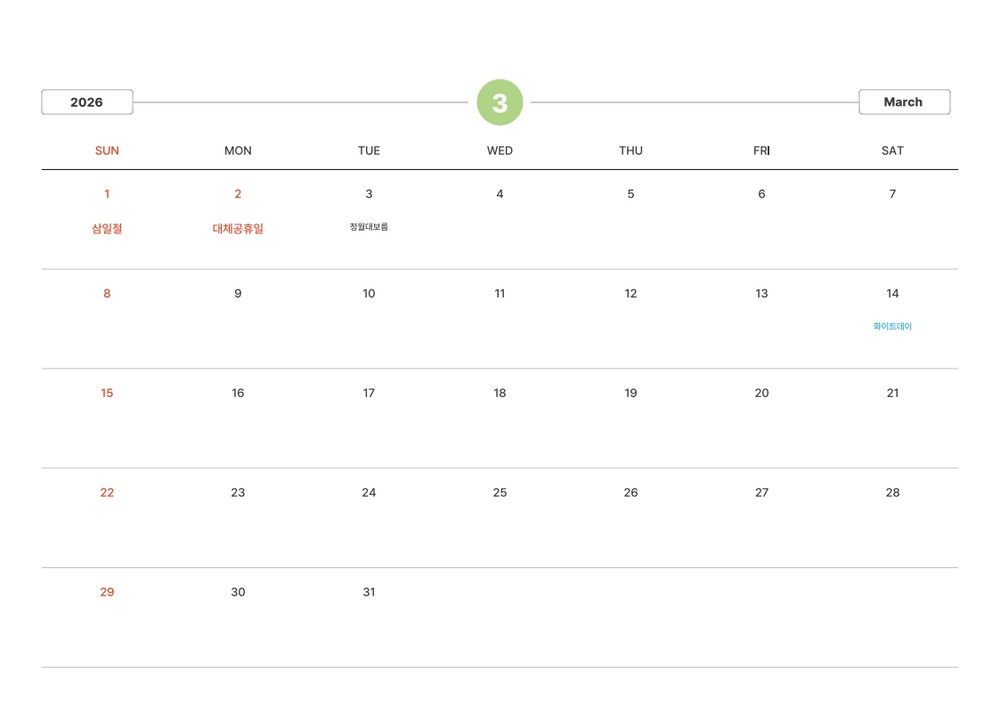
Task: Click the 2026 year box
Action: 87,102
